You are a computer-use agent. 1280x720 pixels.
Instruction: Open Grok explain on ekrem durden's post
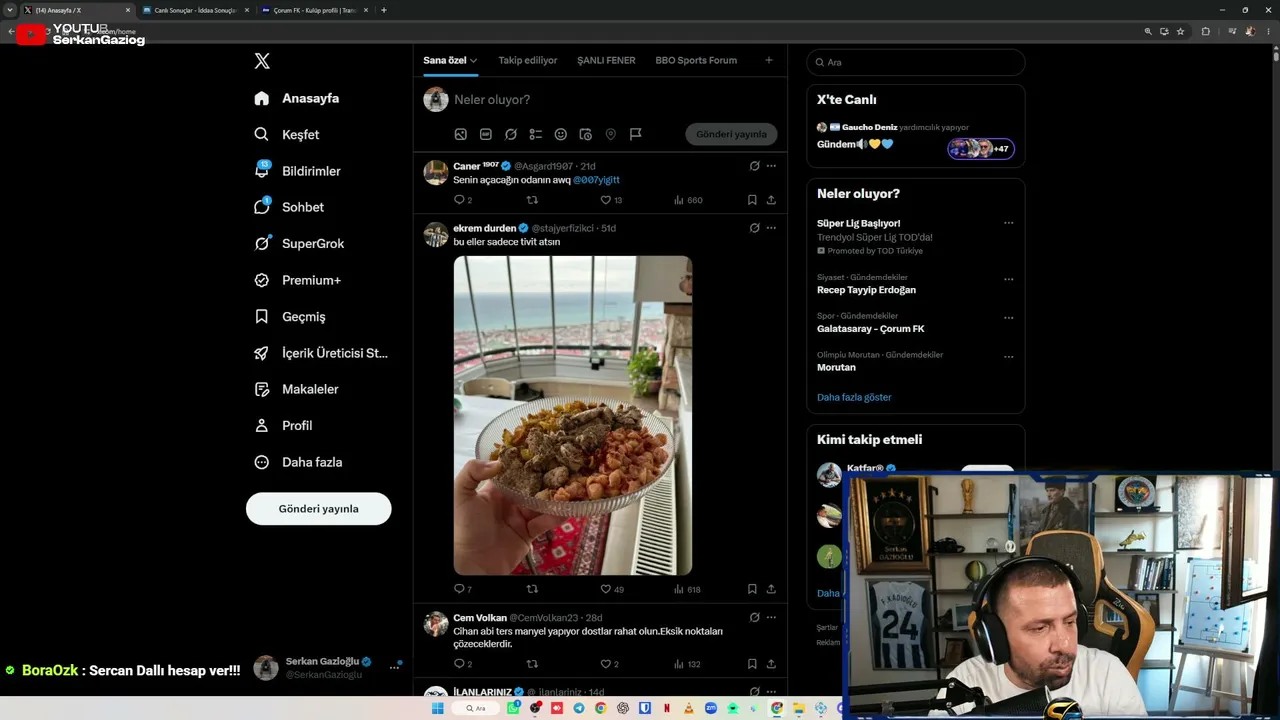pos(755,228)
